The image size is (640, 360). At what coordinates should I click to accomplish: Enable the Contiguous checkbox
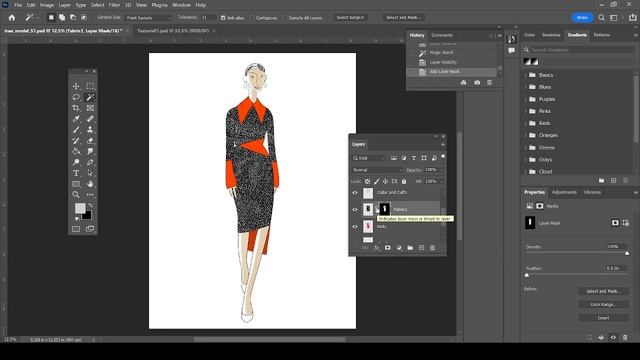click(x=252, y=18)
